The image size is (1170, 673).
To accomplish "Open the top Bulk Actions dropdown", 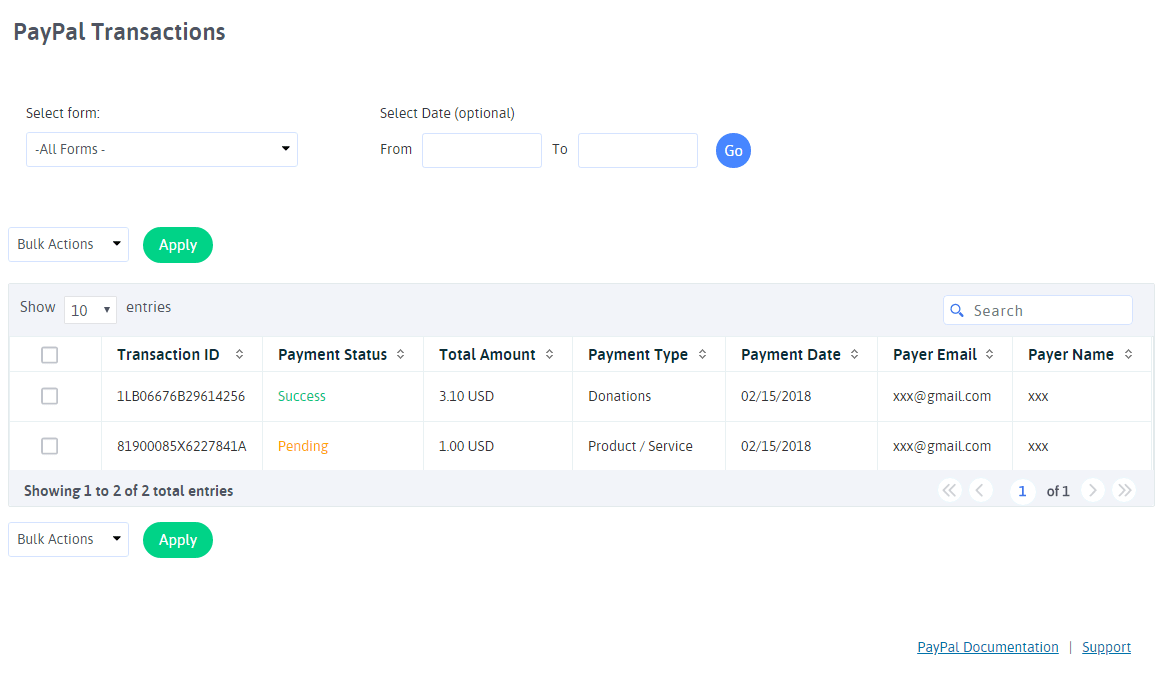I will 69,245.
